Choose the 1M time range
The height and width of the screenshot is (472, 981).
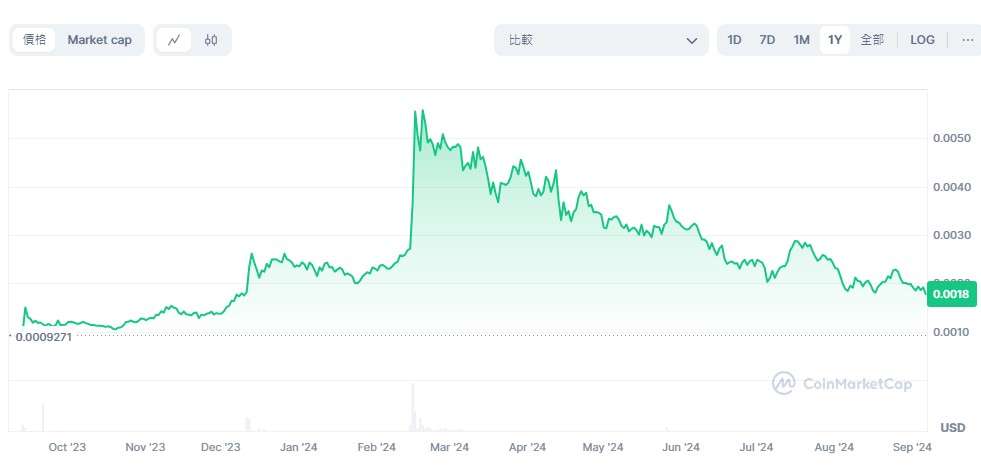click(801, 40)
